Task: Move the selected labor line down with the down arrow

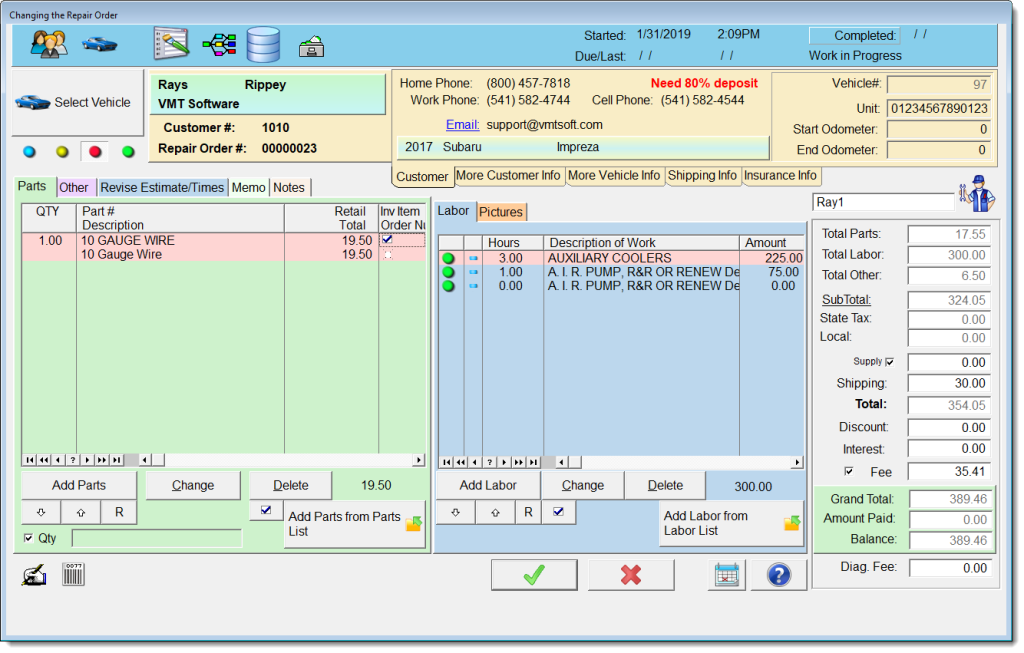Action: [x=456, y=513]
